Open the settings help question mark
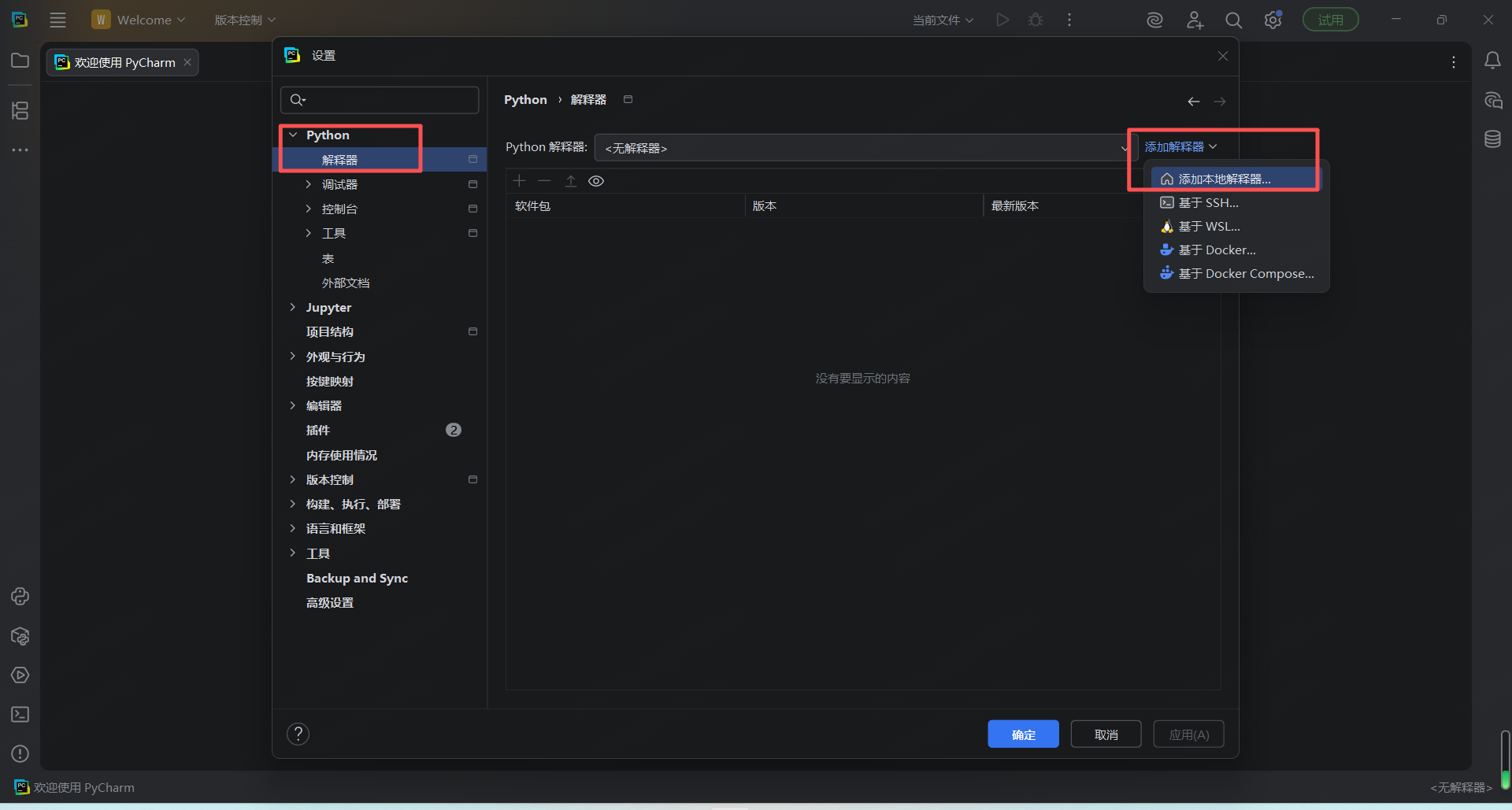Screen dimensions: 1512x810 (298, 734)
